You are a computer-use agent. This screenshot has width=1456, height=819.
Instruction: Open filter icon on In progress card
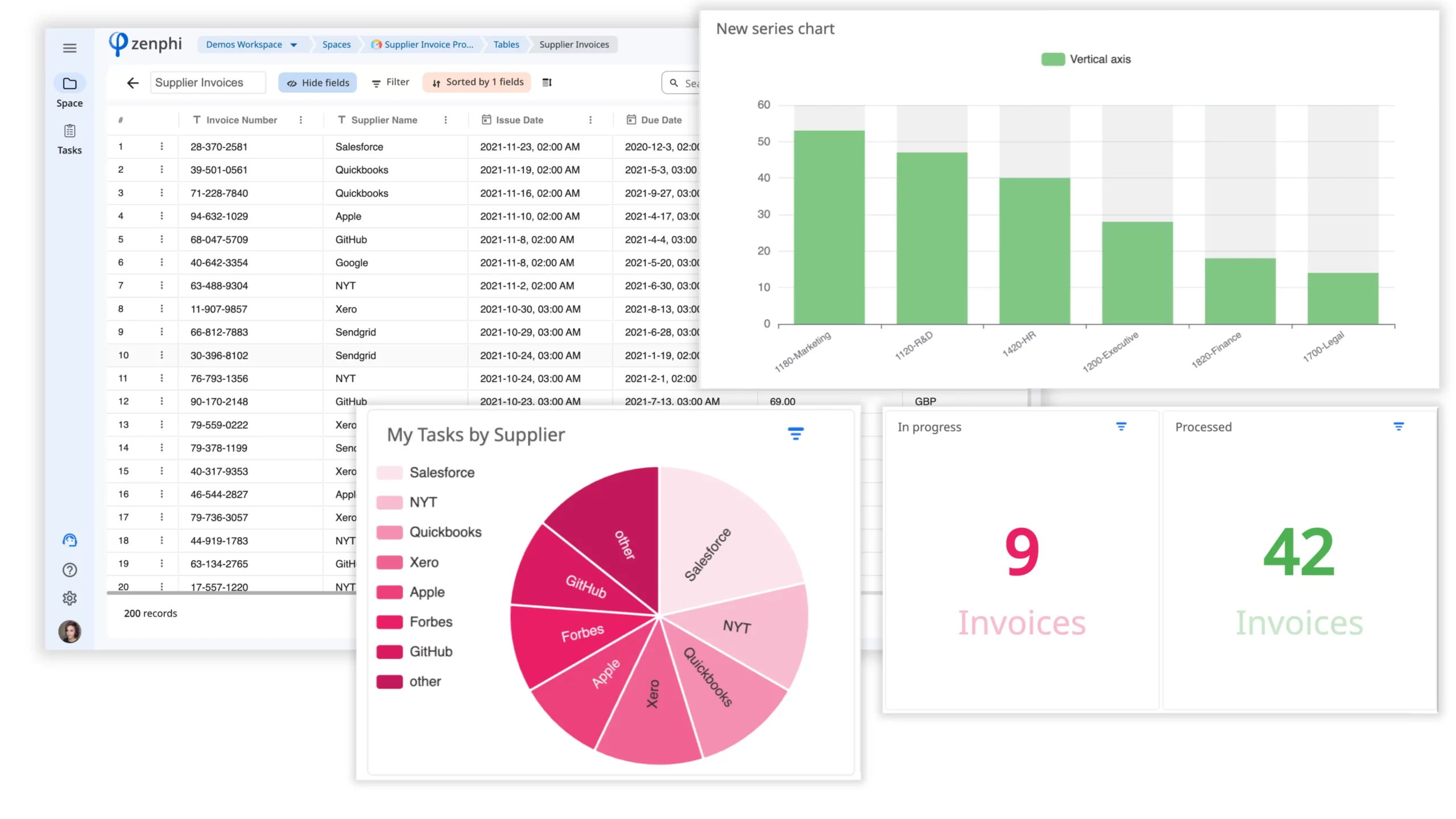pos(1120,426)
